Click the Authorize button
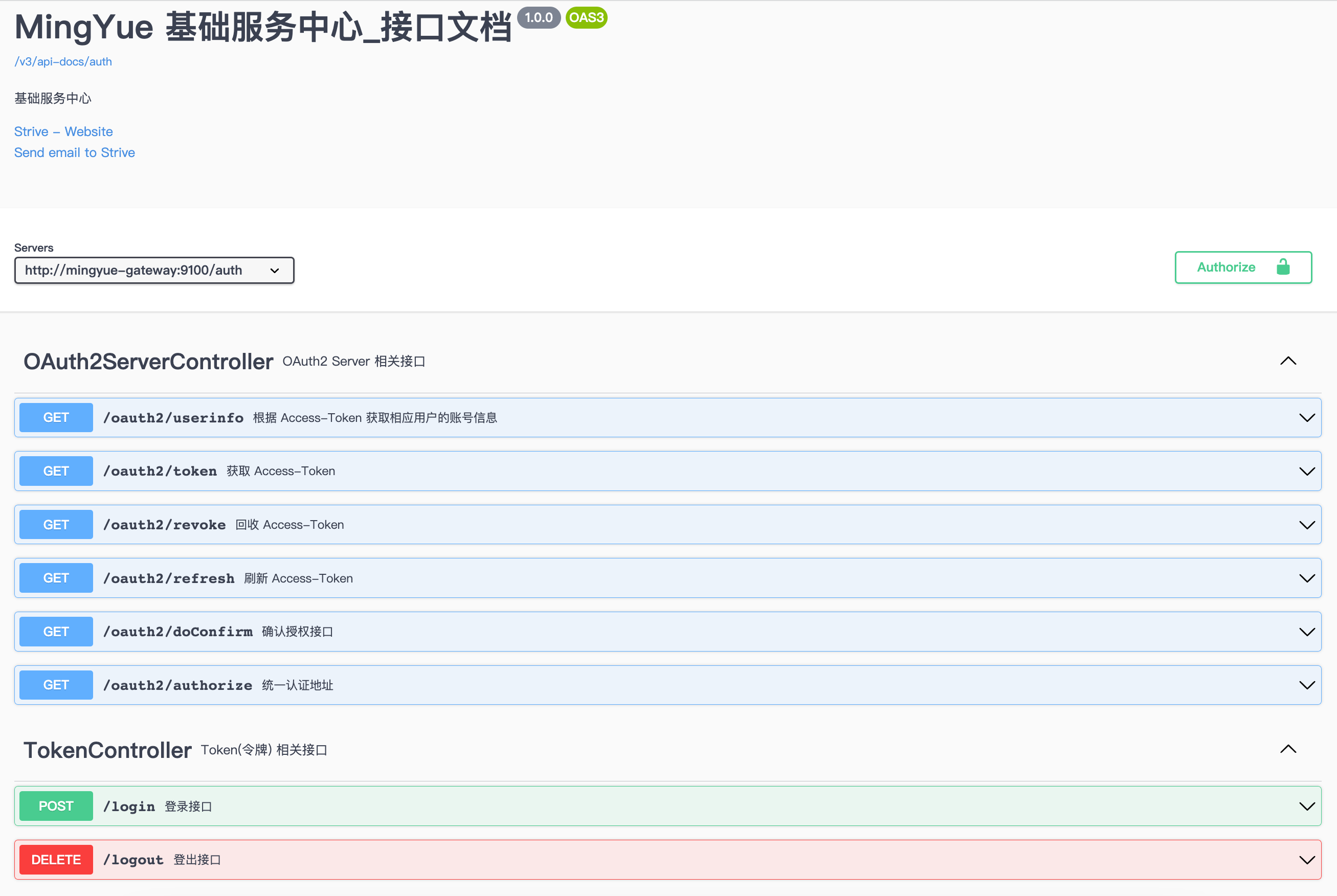Viewport: 1337px width, 896px height. click(x=1244, y=266)
